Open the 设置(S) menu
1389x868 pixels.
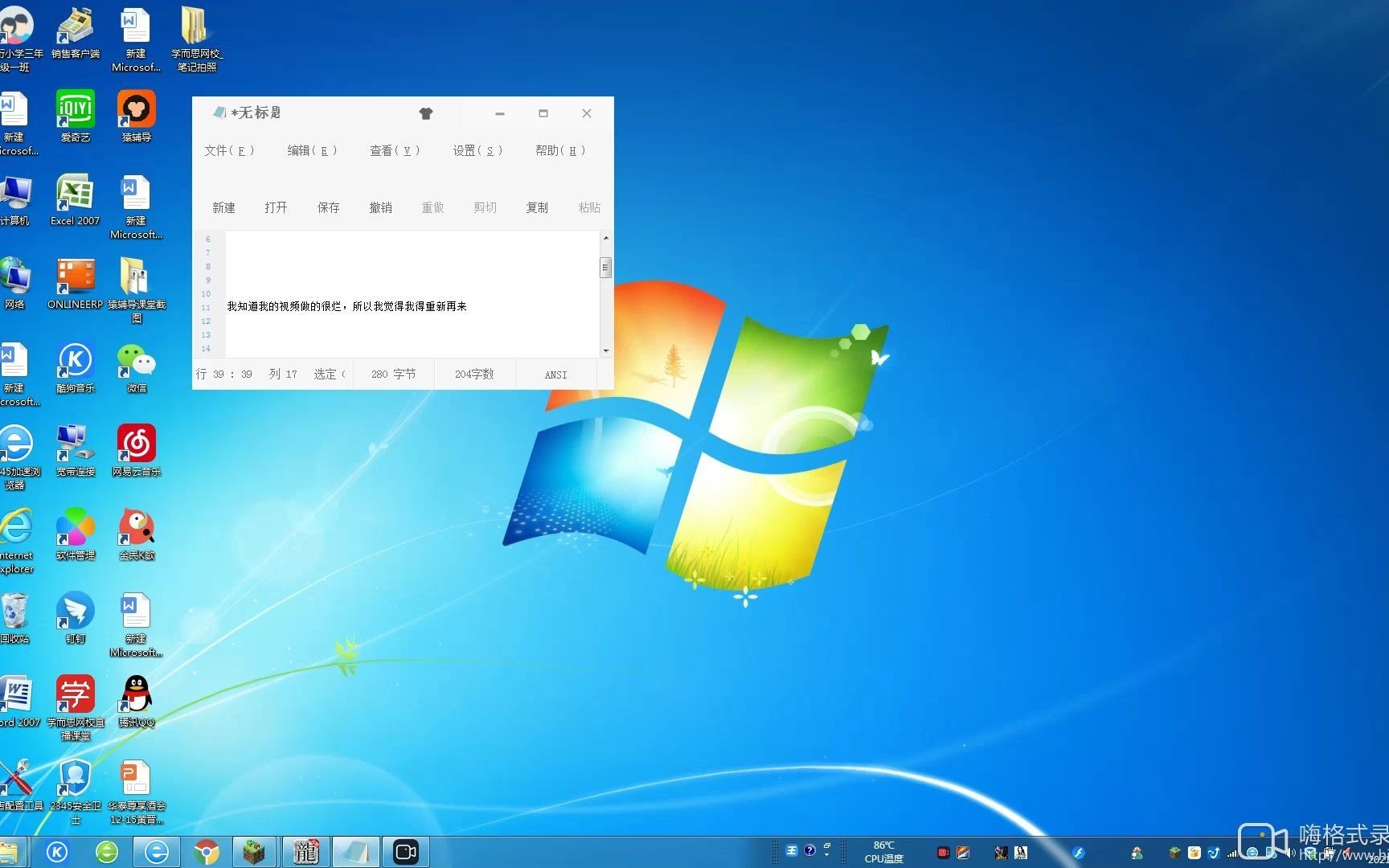(477, 150)
